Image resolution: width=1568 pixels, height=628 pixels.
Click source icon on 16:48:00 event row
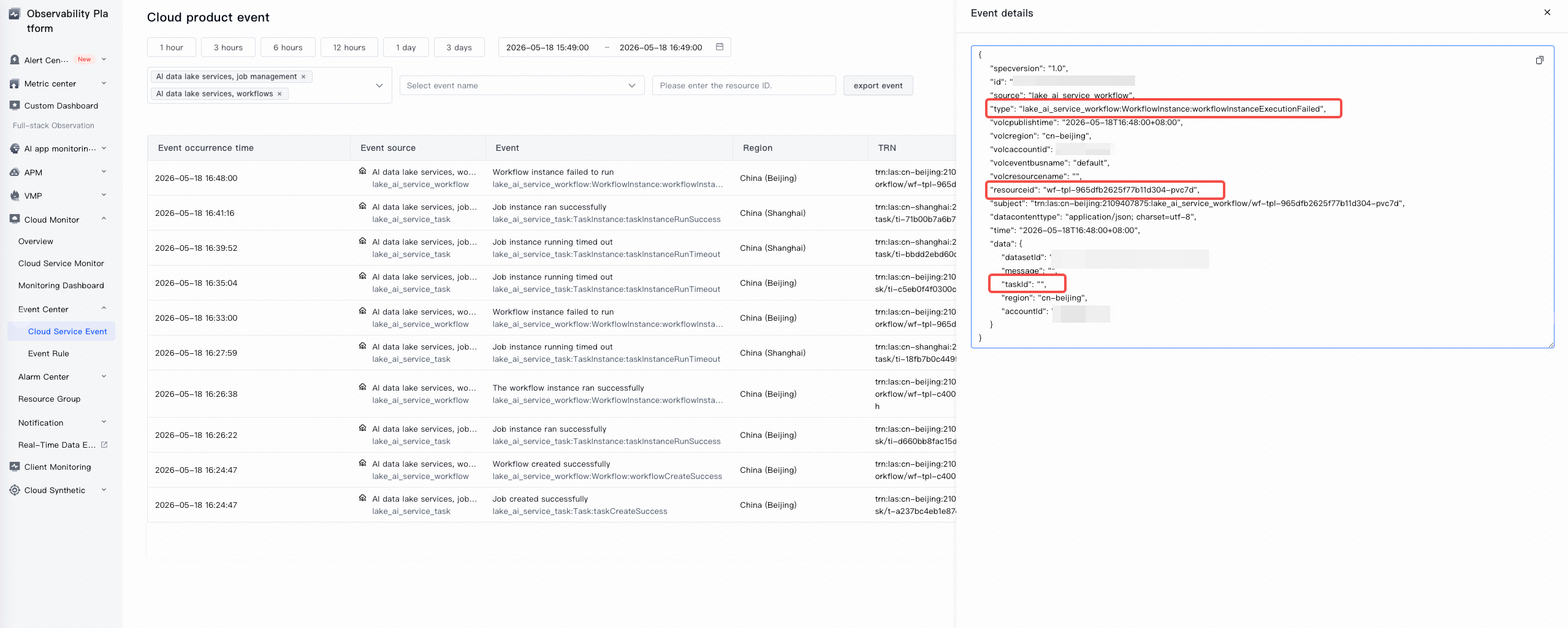coord(363,171)
